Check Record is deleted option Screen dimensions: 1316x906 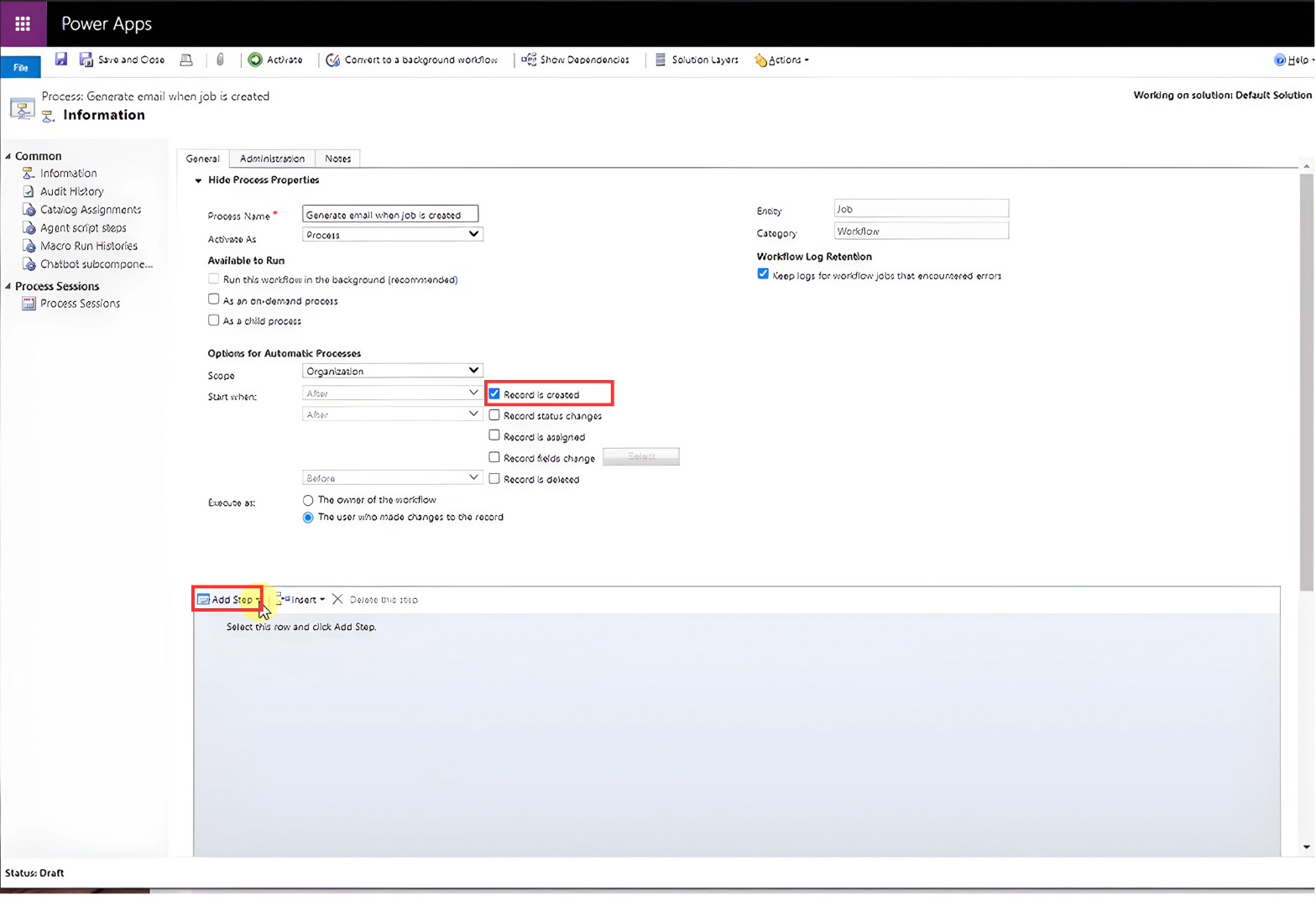coord(494,478)
